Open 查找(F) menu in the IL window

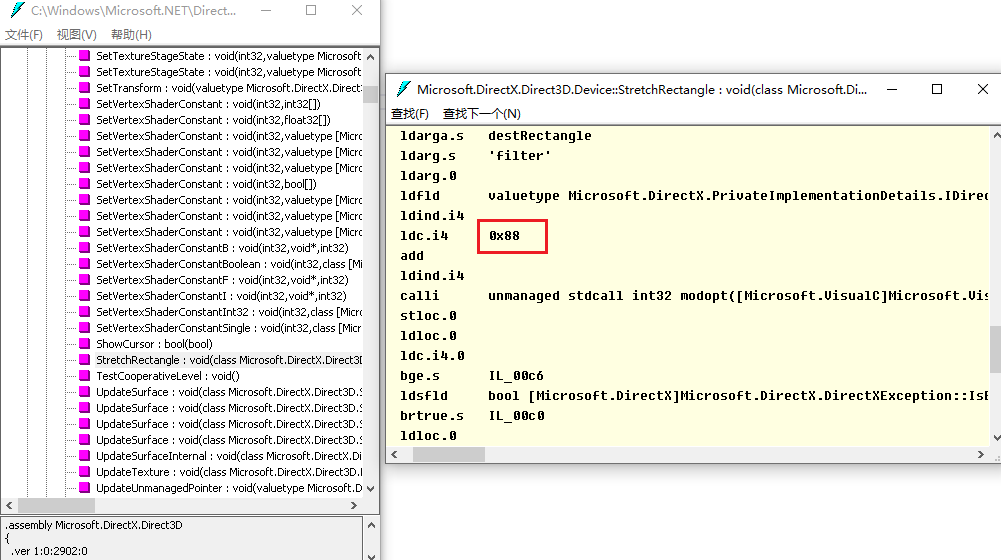tap(410, 114)
